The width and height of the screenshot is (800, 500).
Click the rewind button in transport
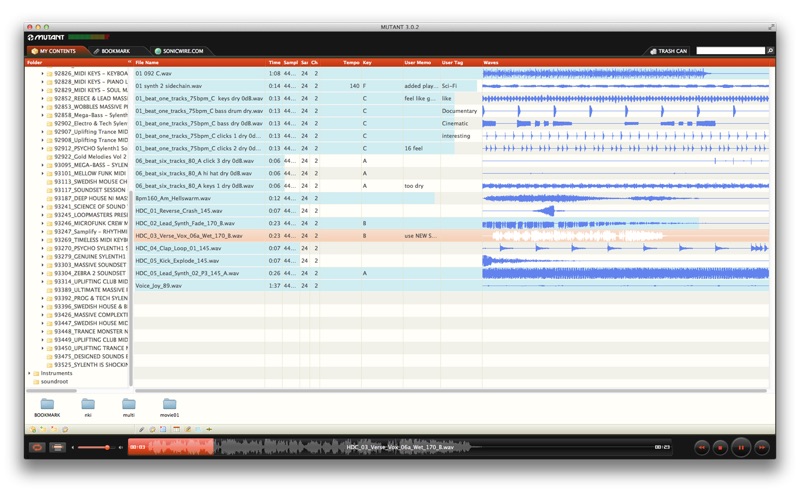[x=702, y=447]
